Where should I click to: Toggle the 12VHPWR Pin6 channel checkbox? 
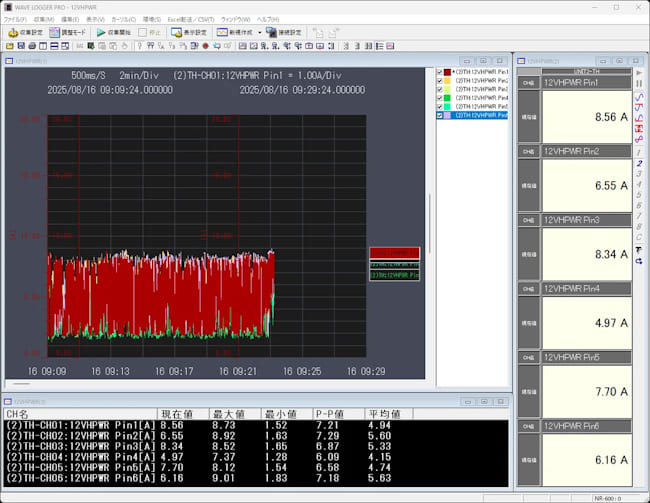tap(440, 115)
